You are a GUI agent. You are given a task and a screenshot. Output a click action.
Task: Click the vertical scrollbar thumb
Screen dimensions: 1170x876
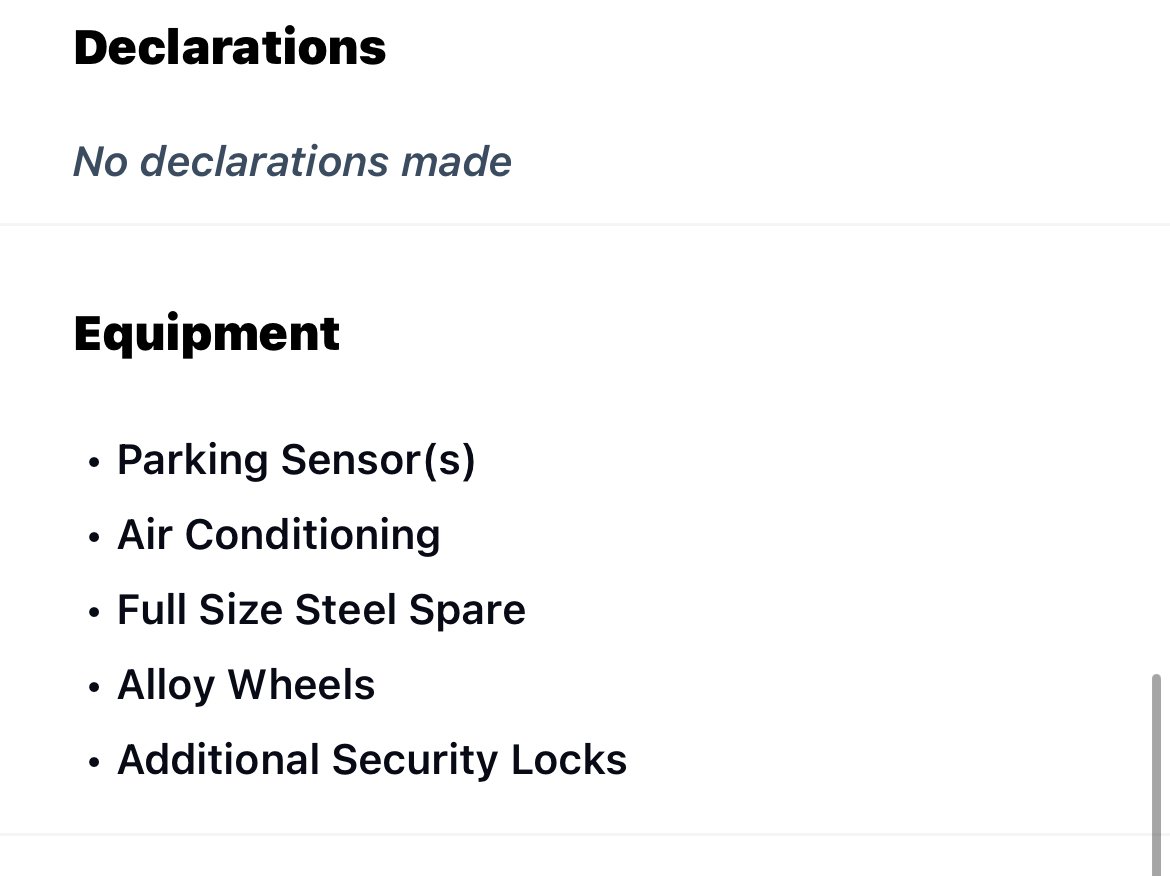coord(1156,775)
